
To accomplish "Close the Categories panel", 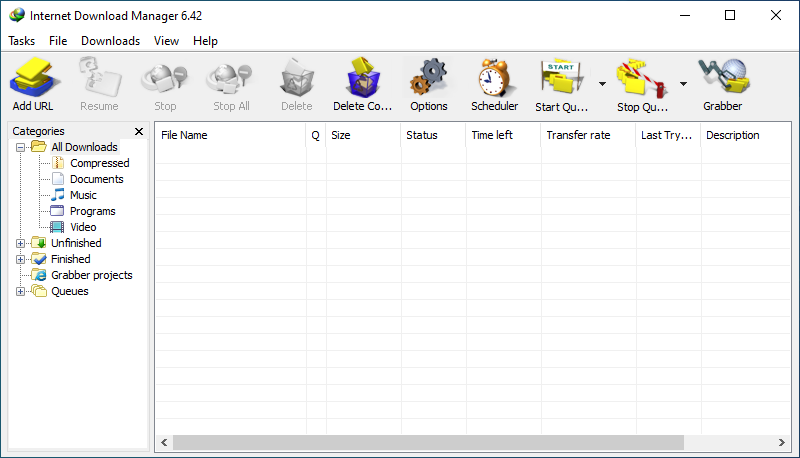I will (139, 132).
